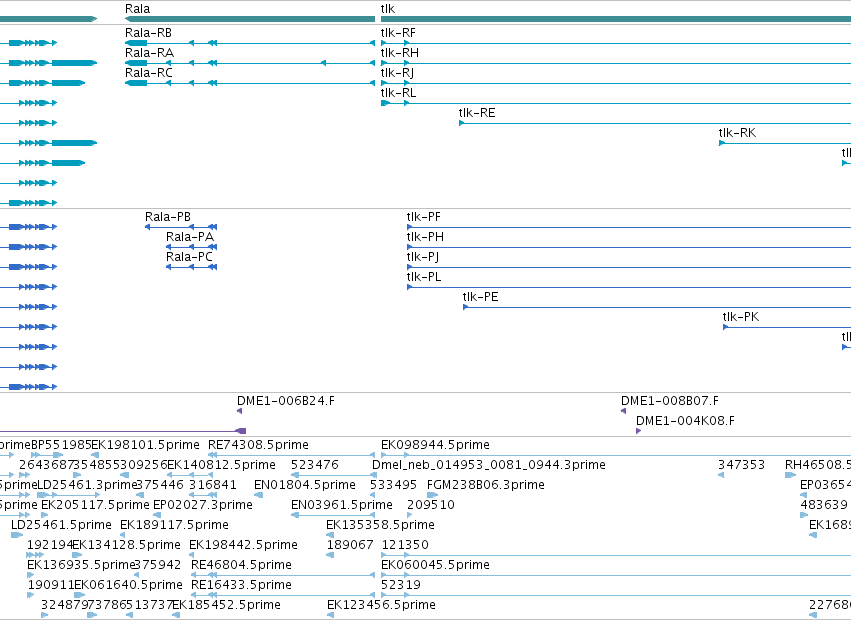This screenshot has width=851, height=620.
Task: Open the Dmel_neb_014953_0081_0944.3prime label
Action: (489, 465)
